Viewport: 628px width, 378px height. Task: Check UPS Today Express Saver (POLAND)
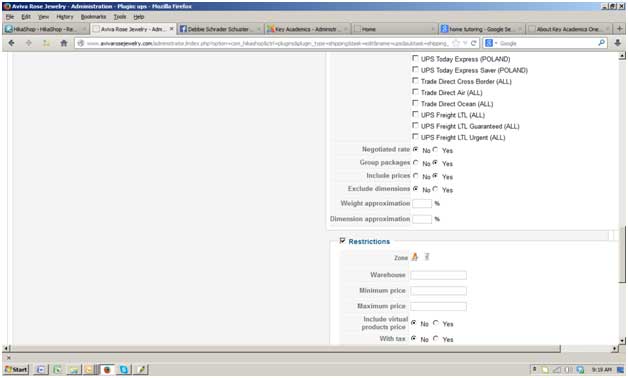(x=415, y=69)
